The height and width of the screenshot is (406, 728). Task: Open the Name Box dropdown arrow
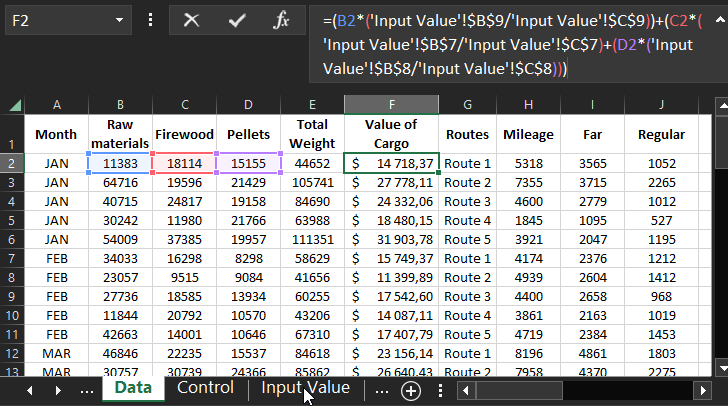119,20
